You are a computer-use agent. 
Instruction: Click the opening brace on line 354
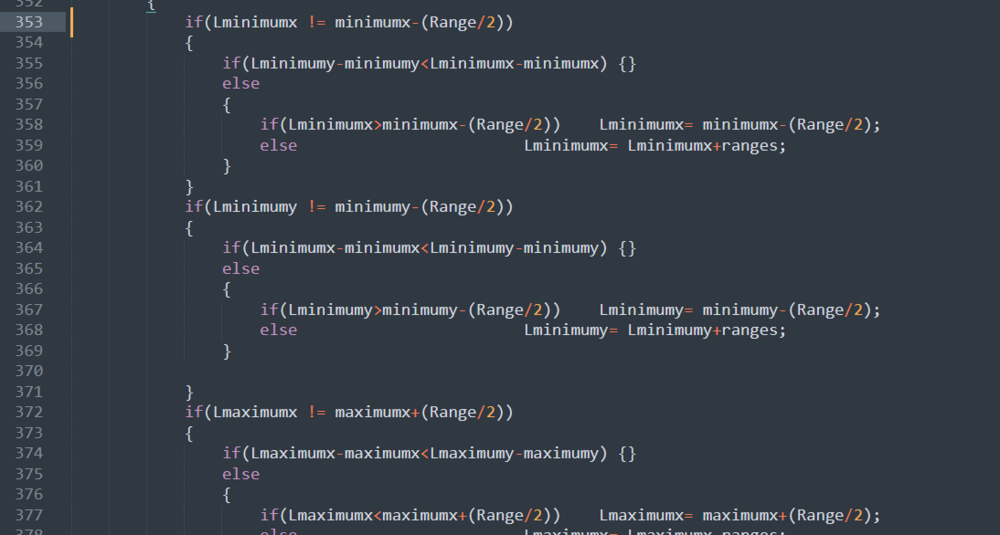[189, 43]
